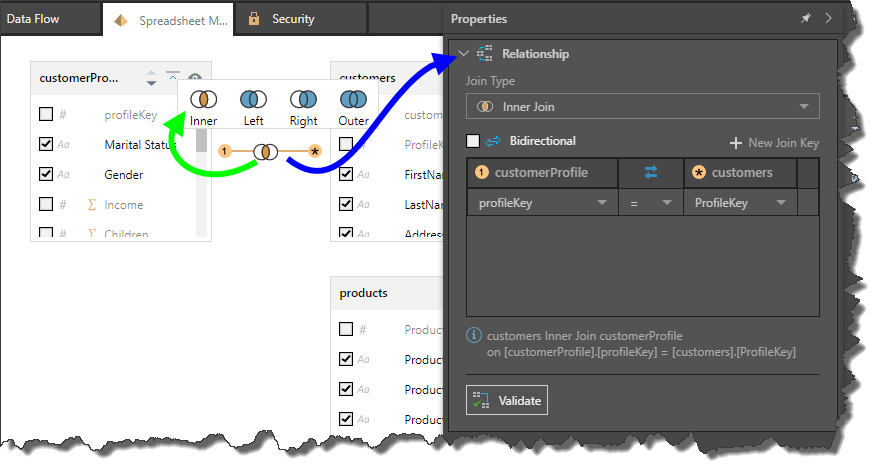Open the Join Type dropdown

(642, 107)
